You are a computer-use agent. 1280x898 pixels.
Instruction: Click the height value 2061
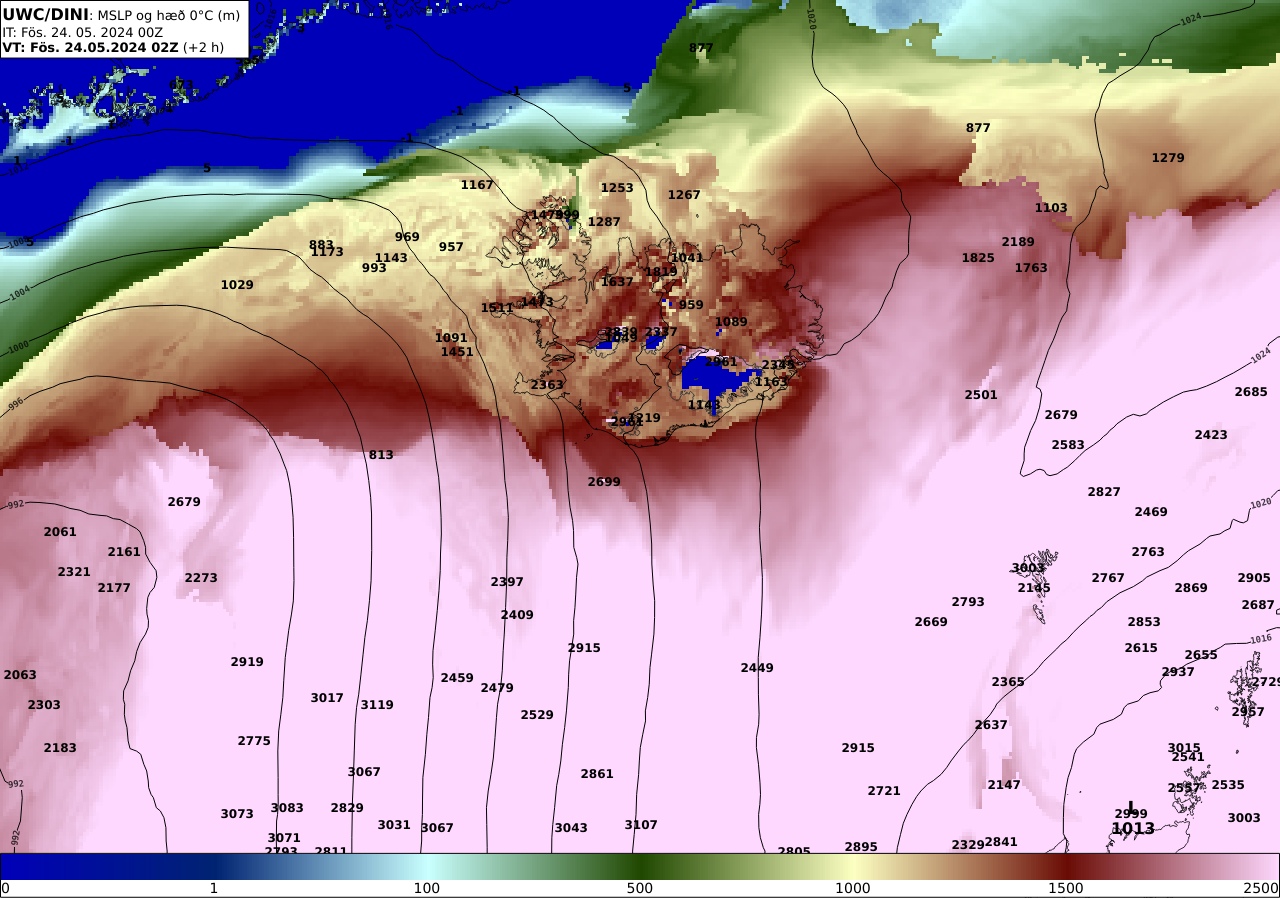coord(60,532)
